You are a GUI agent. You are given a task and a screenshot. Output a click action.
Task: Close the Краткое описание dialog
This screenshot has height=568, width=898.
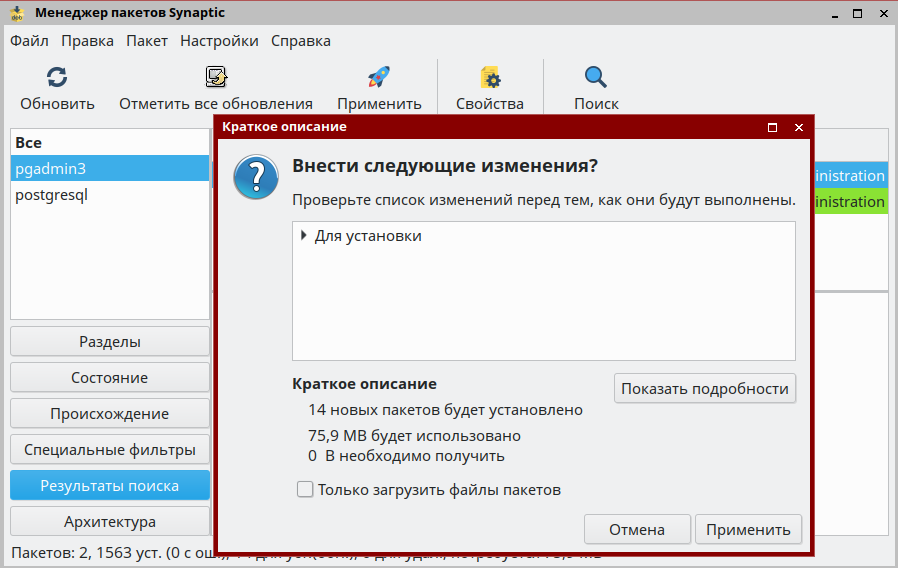point(799,127)
